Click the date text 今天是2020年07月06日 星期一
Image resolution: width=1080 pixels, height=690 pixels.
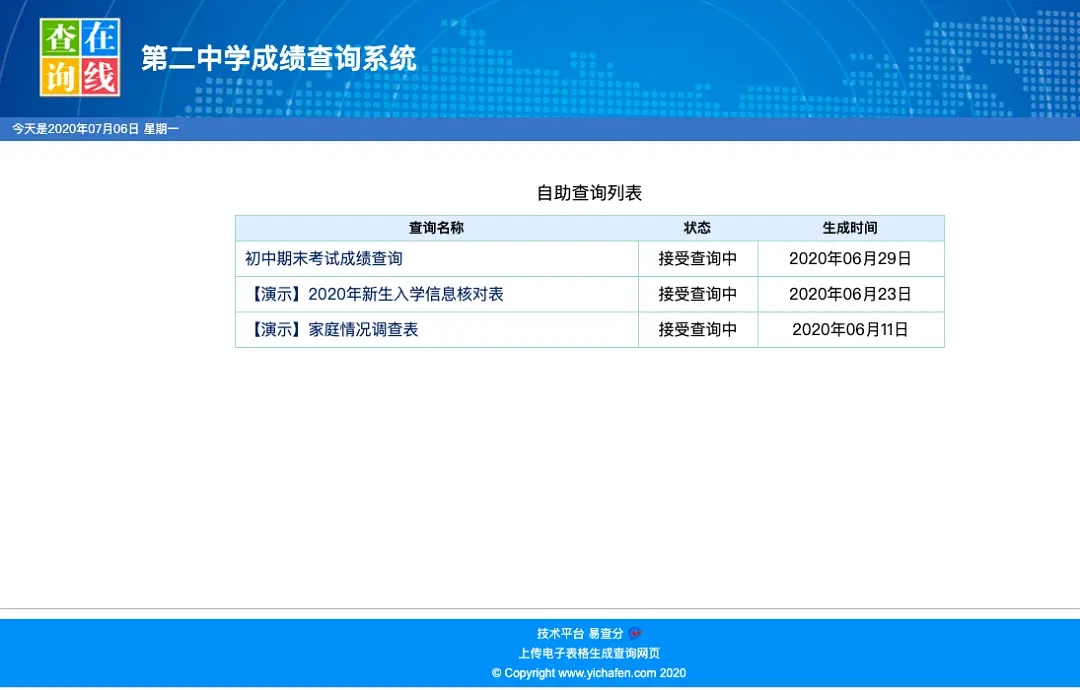(x=96, y=129)
